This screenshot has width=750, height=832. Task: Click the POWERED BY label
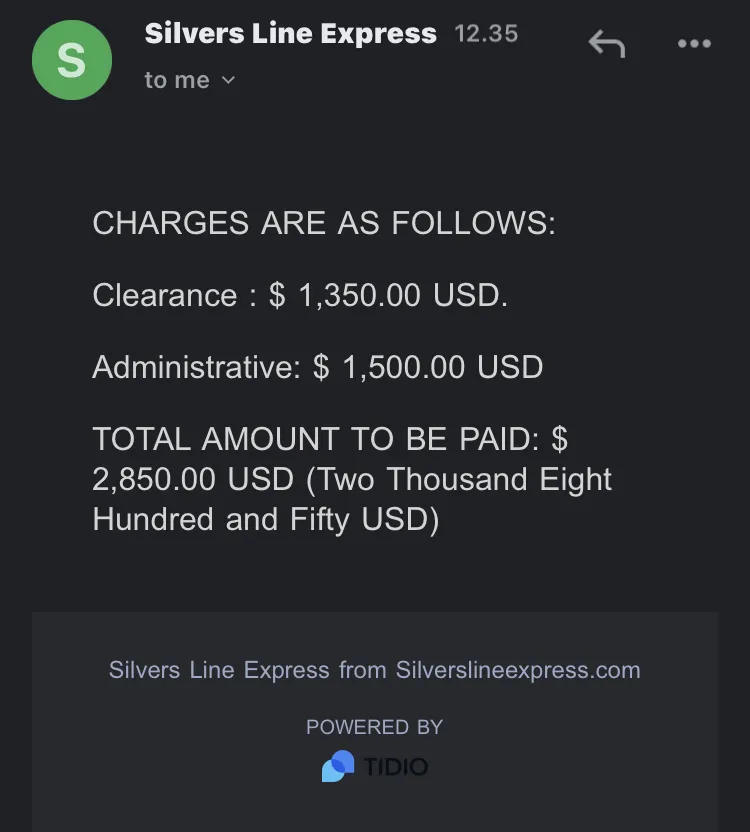[375, 727]
